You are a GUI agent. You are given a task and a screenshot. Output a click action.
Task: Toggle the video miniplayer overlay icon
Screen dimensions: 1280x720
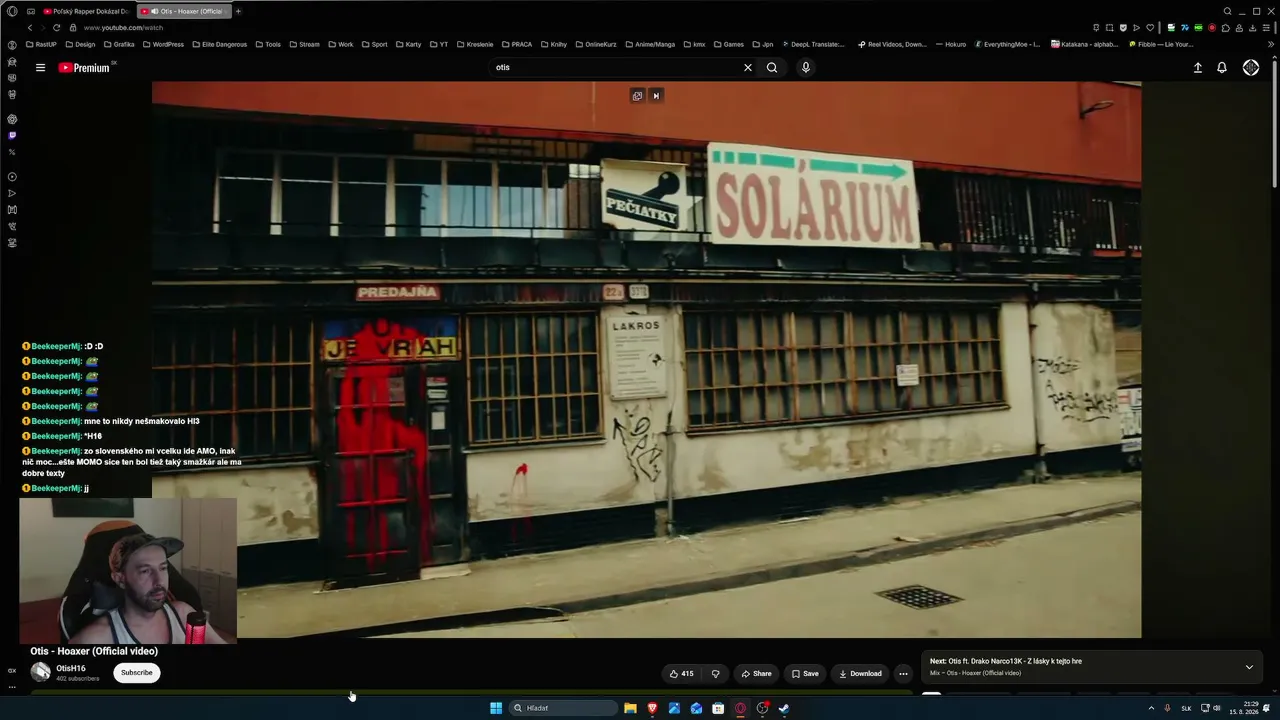pos(637,96)
